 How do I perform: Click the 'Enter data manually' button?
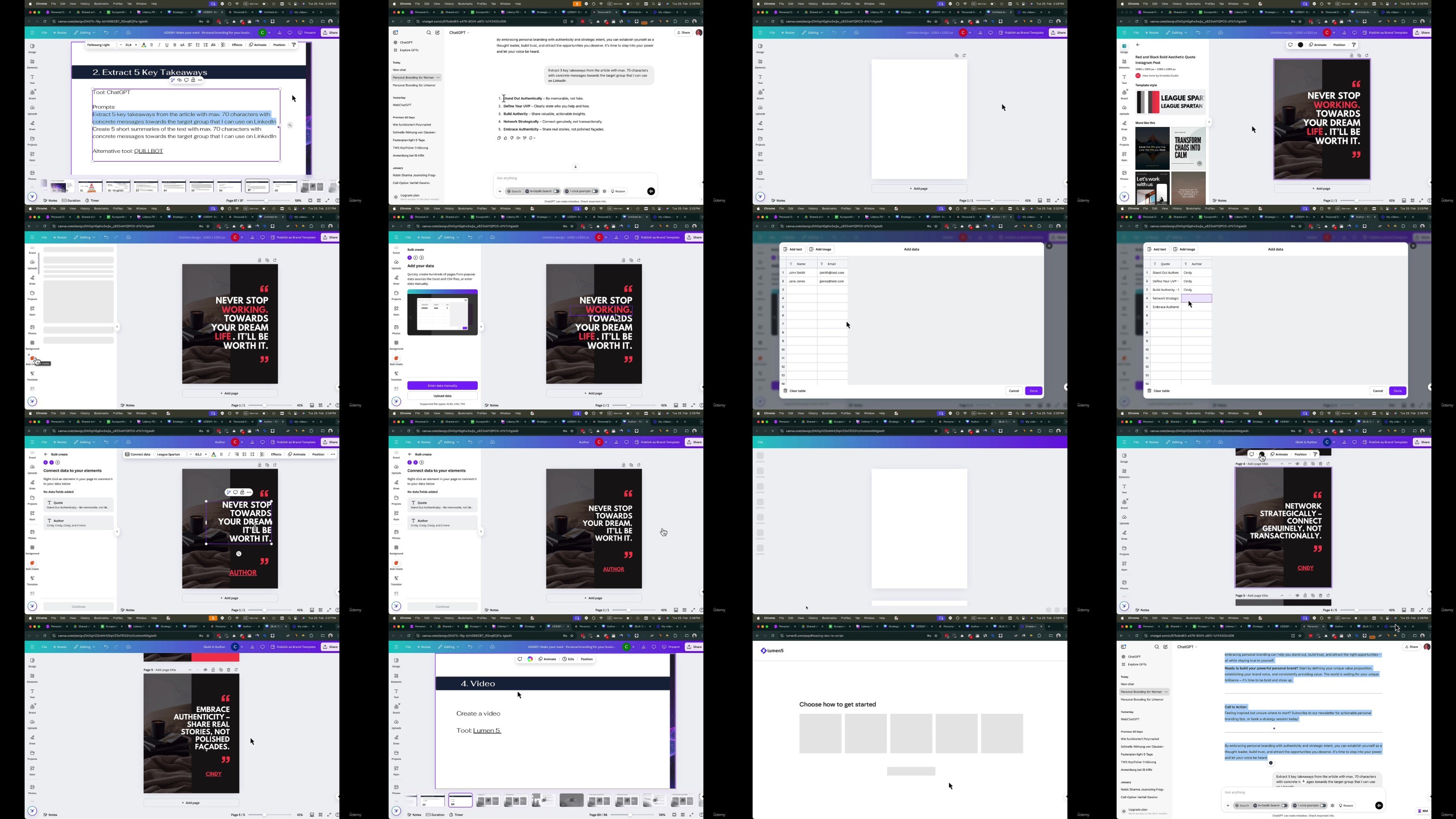[443, 385]
